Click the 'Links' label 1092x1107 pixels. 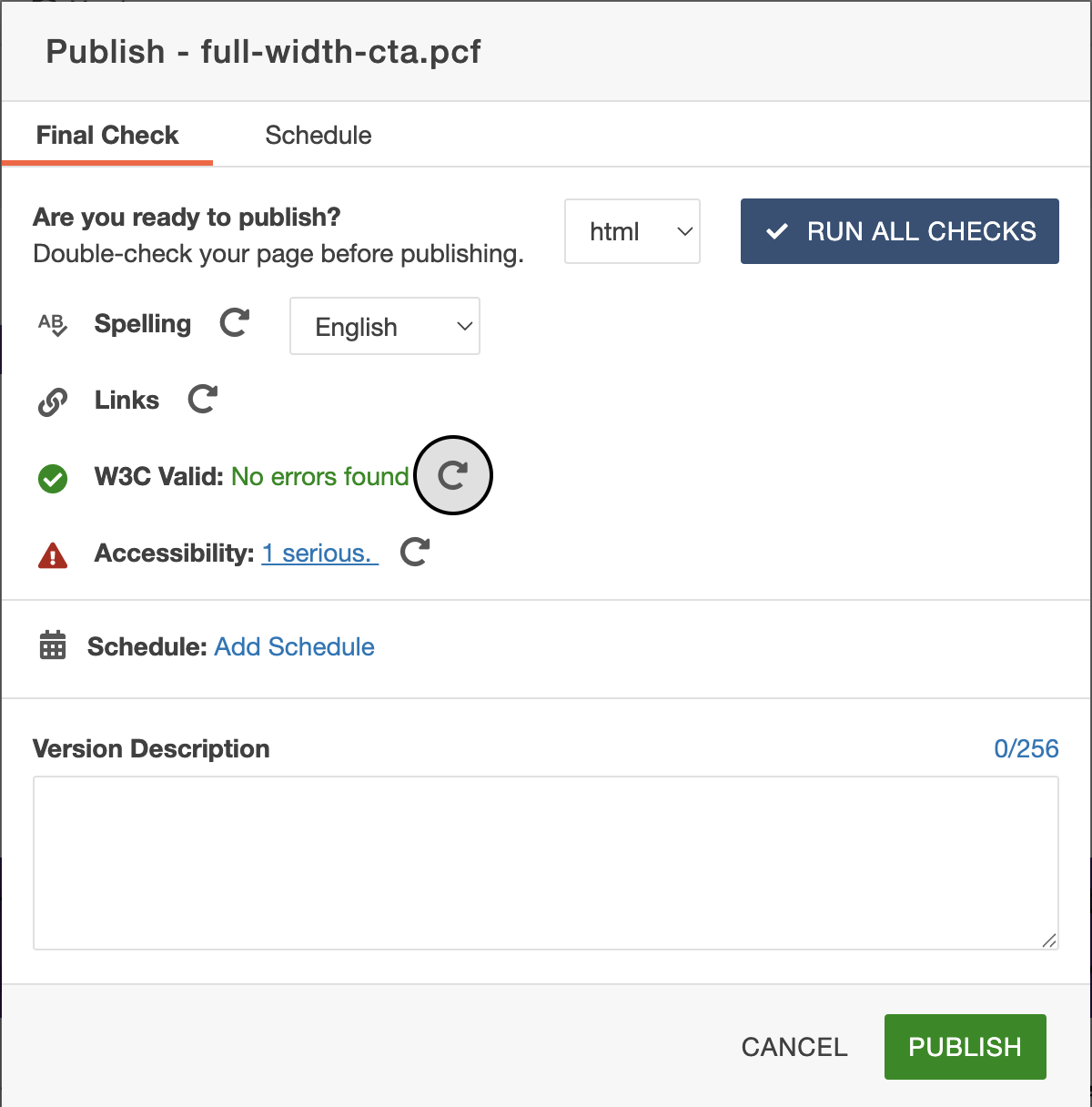126,400
